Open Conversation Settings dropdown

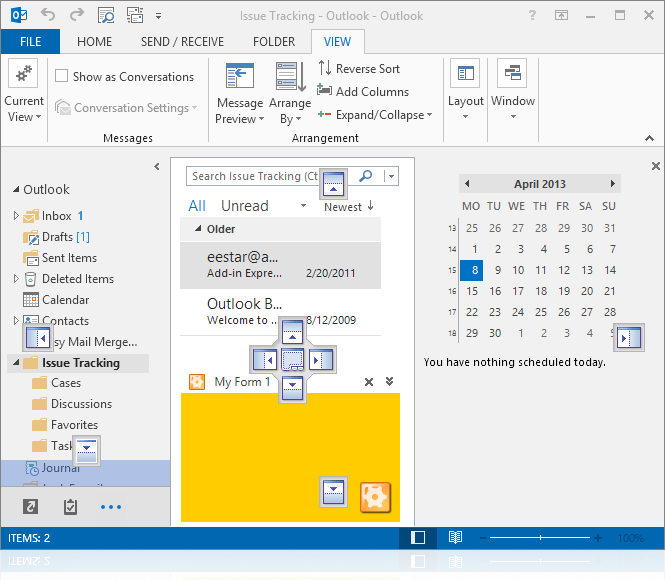(126, 108)
